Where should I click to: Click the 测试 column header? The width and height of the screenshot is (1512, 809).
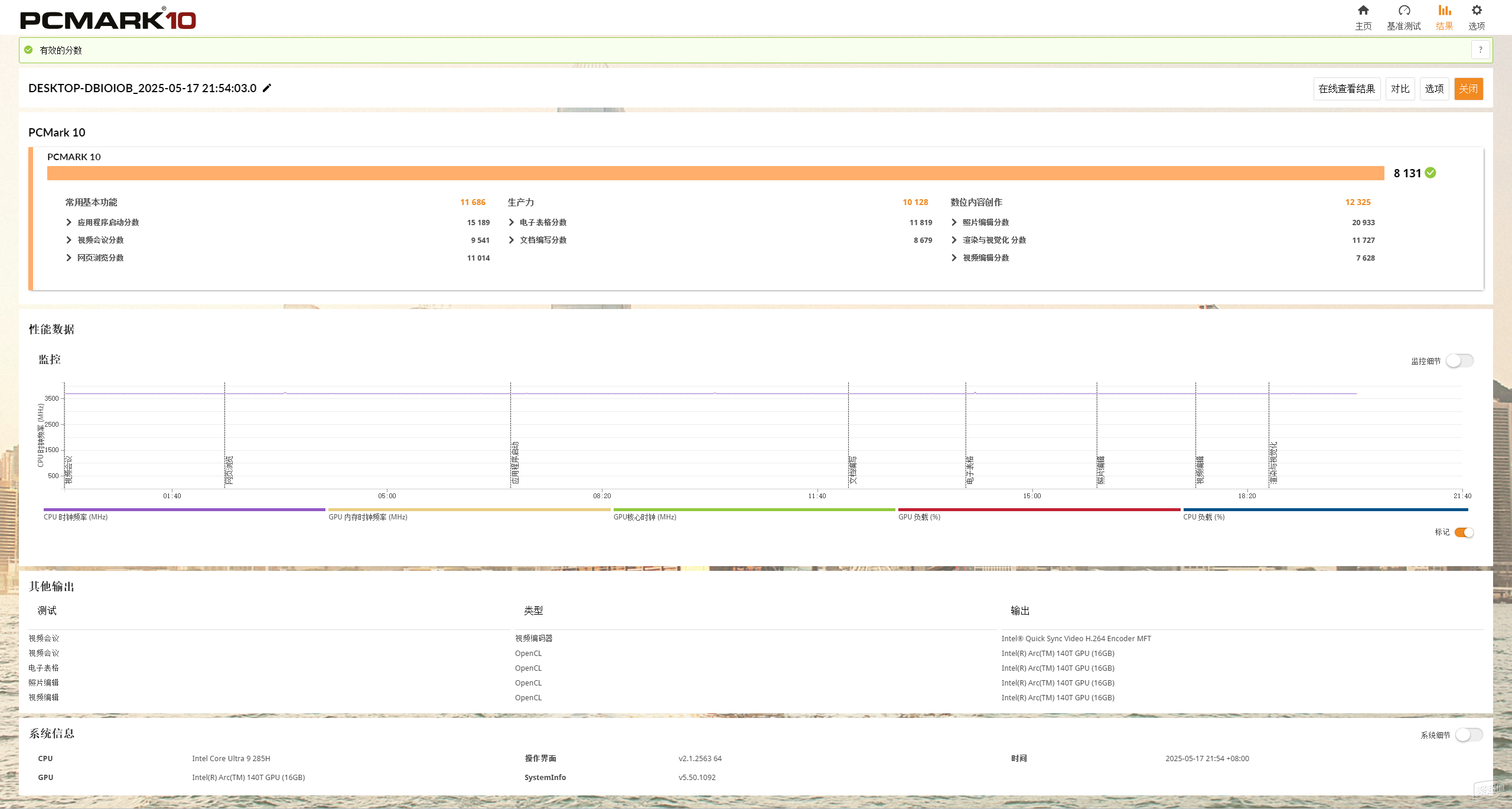point(47,610)
